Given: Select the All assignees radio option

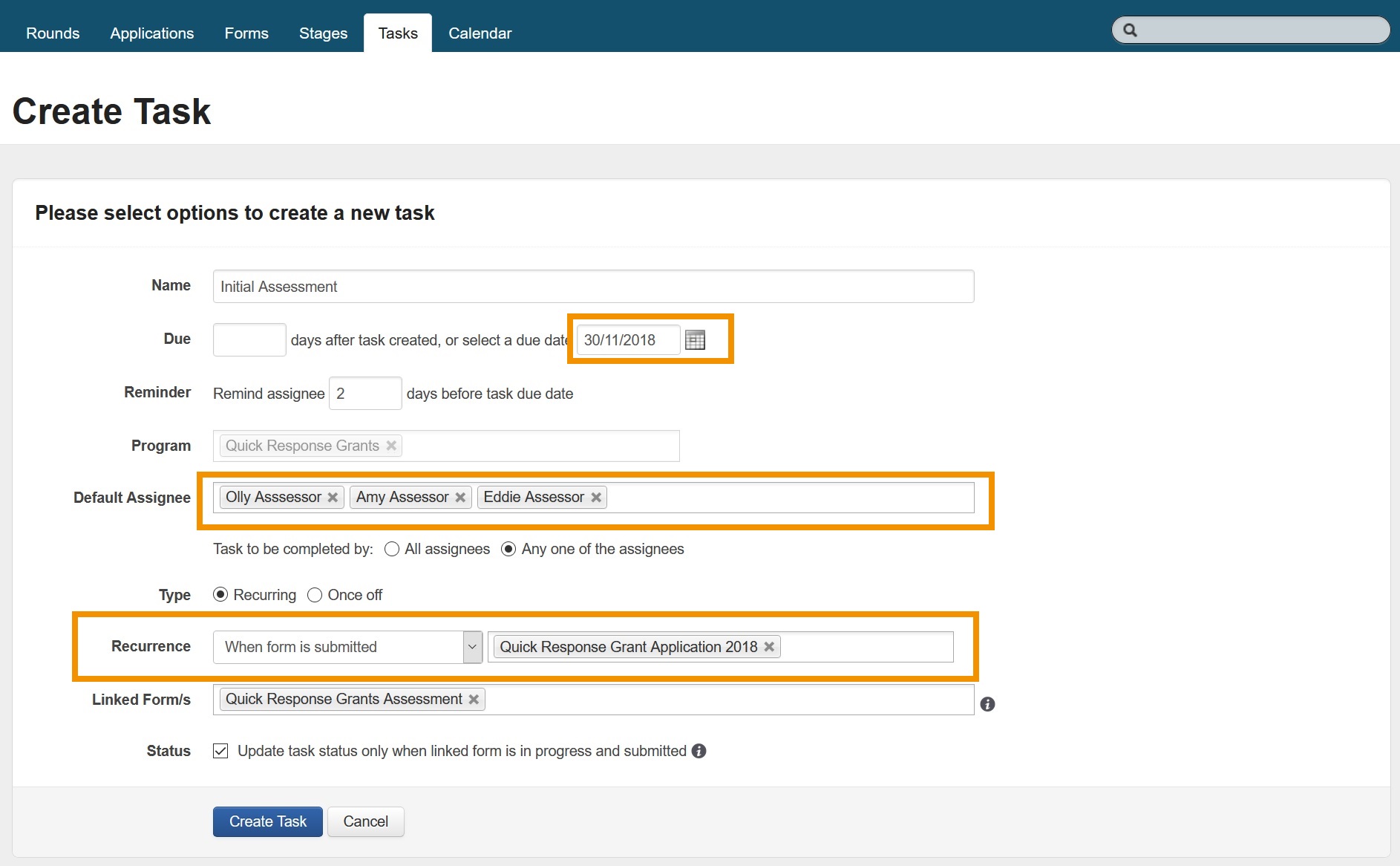Looking at the screenshot, I should click(x=392, y=550).
